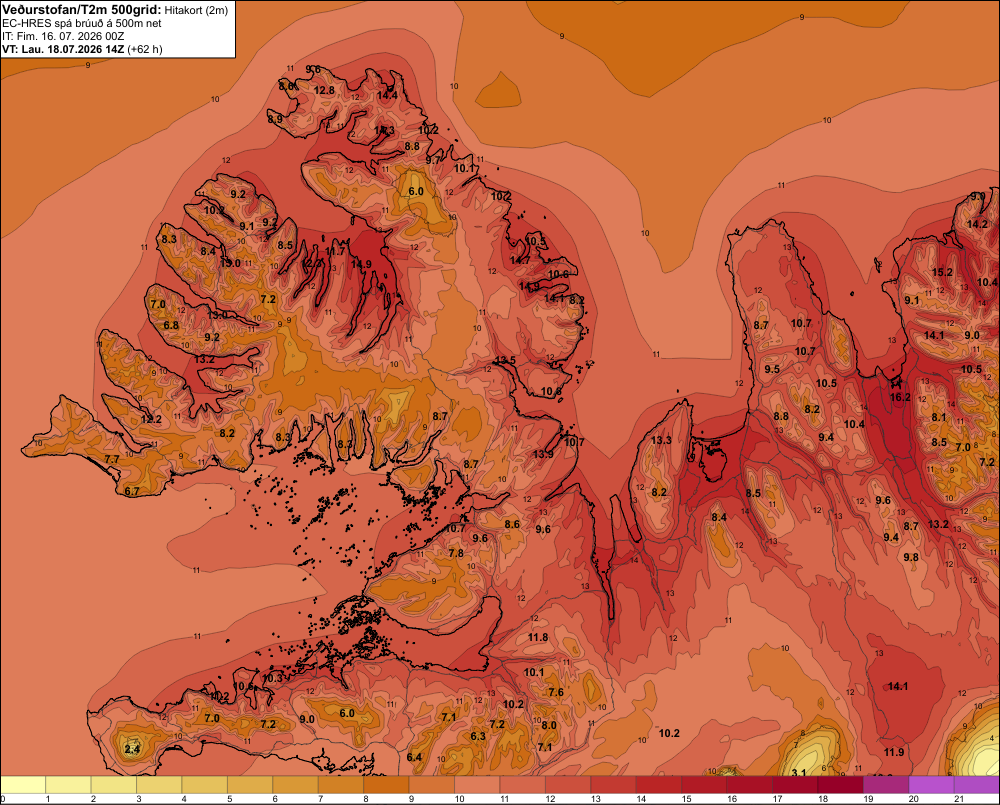Click the 13.9 temperature label

click(x=543, y=454)
